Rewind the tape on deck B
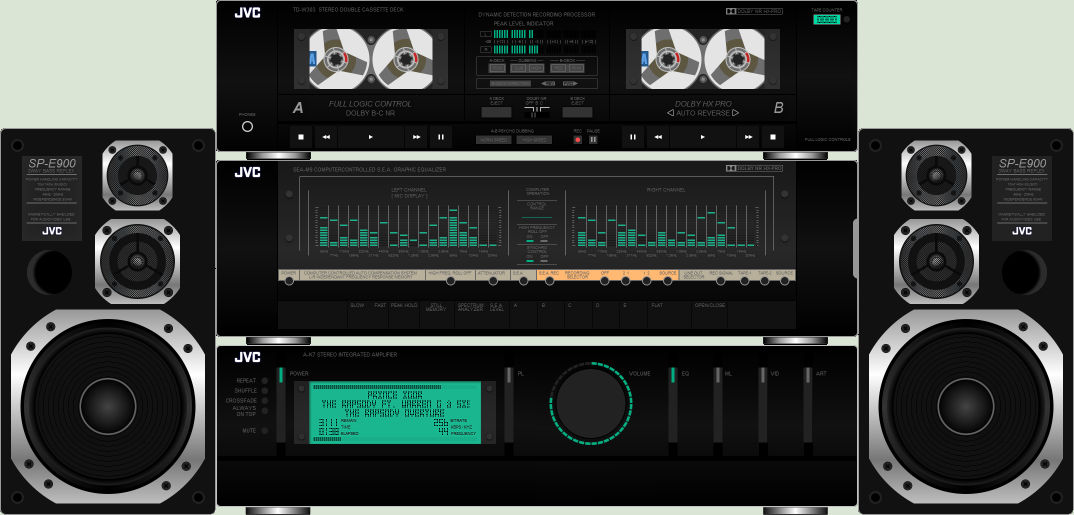This screenshot has width=1074, height=515. (658, 137)
